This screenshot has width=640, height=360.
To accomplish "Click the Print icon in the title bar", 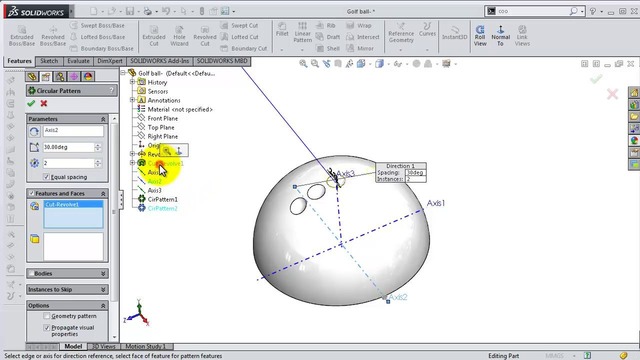I will [147, 11].
